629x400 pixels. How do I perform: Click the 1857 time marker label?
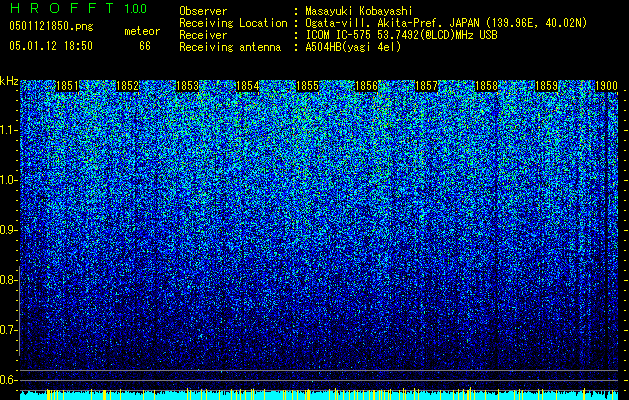[426, 86]
